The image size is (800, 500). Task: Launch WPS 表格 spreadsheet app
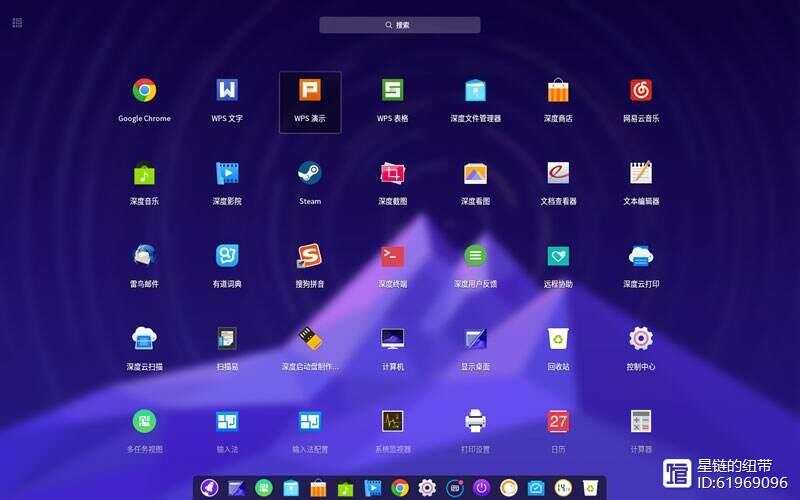pyautogui.click(x=392, y=91)
